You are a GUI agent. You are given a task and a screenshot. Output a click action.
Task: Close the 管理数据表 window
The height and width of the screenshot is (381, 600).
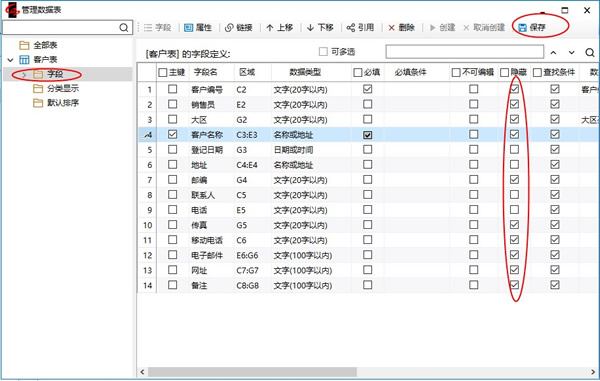coord(587,10)
